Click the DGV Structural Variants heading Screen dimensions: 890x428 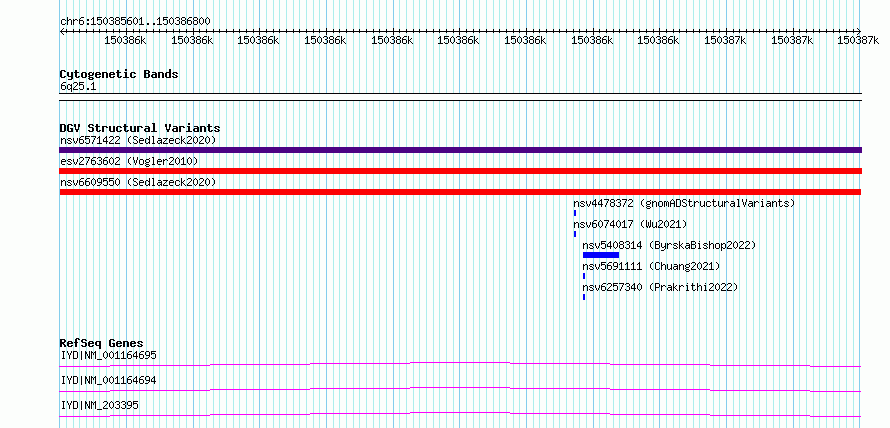pyautogui.click(x=140, y=128)
